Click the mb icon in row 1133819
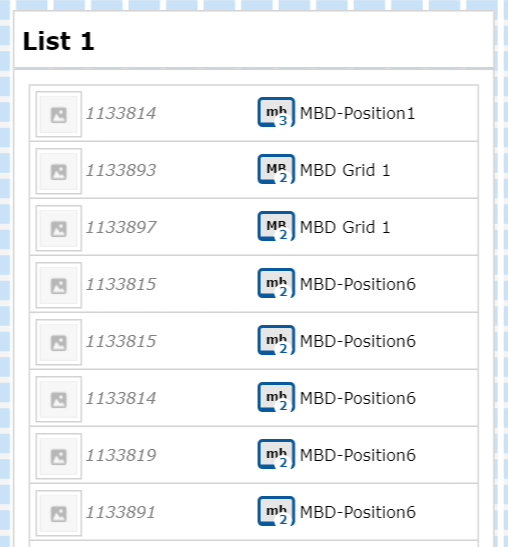 (276, 454)
